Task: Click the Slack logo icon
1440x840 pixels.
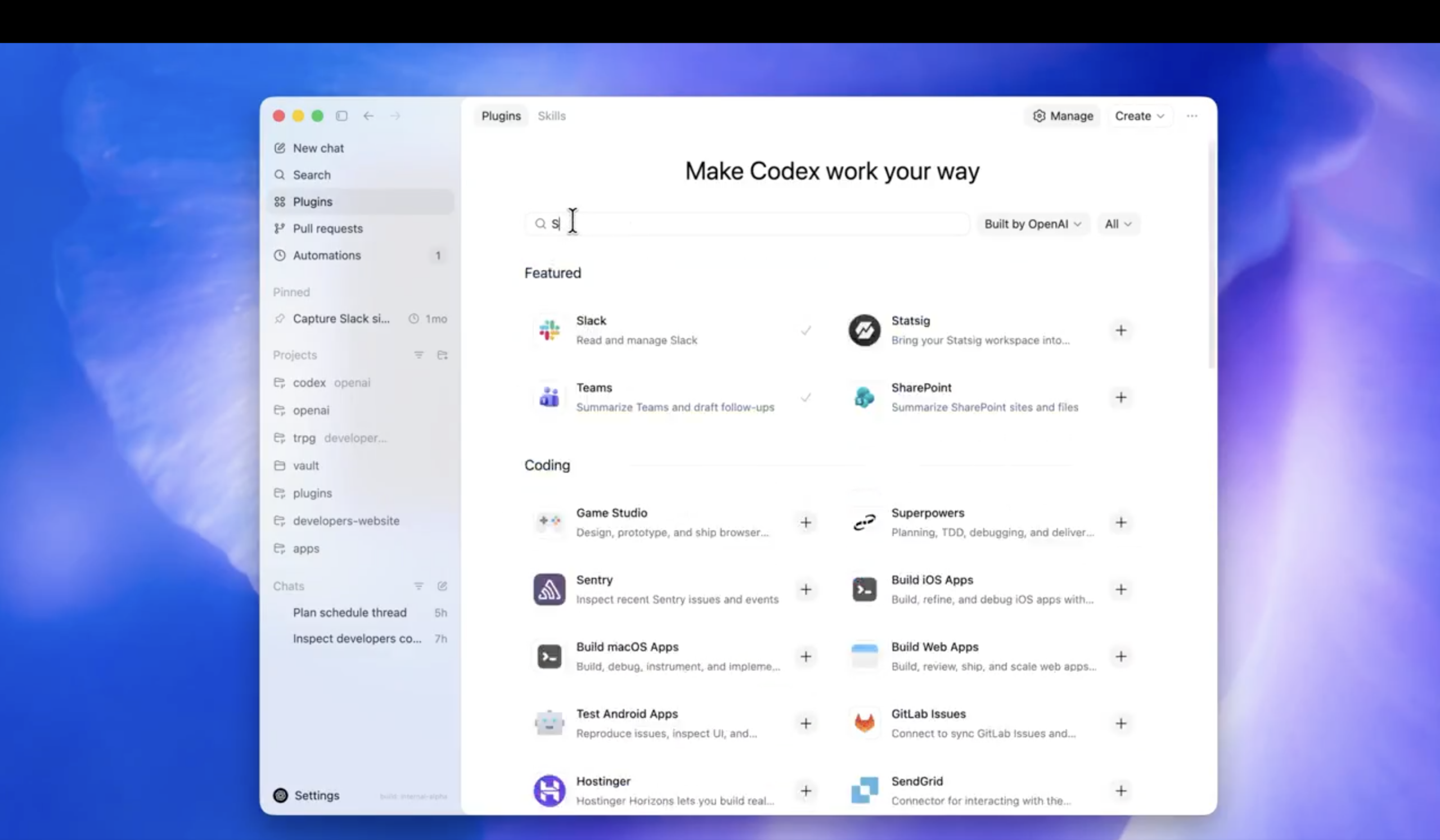Action: pos(549,330)
